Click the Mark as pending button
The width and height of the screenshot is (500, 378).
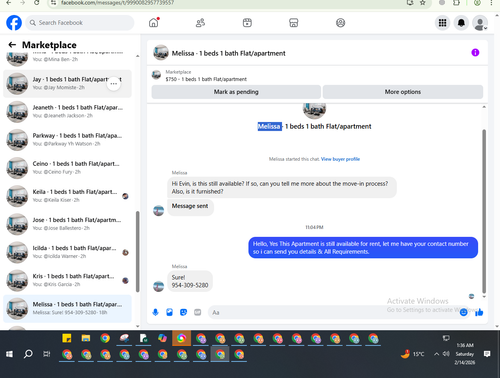[236, 92]
